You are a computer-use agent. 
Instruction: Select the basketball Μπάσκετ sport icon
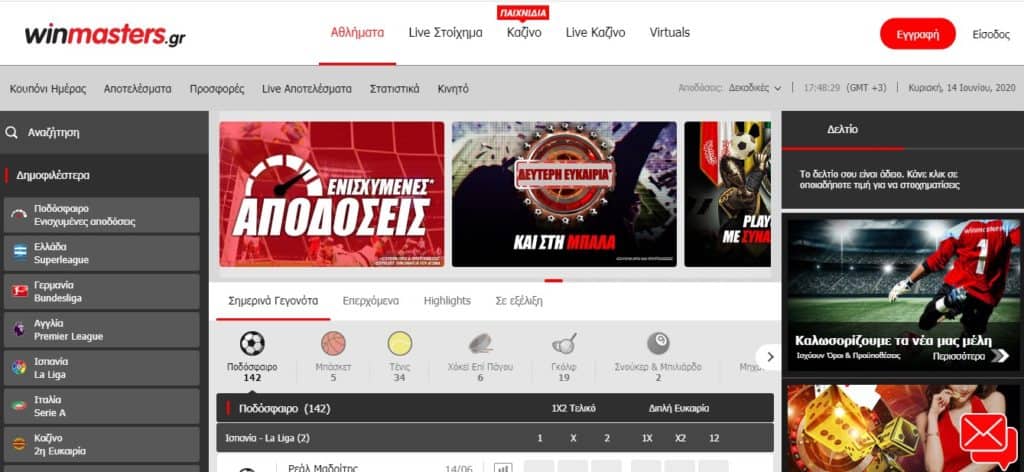(x=333, y=343)
